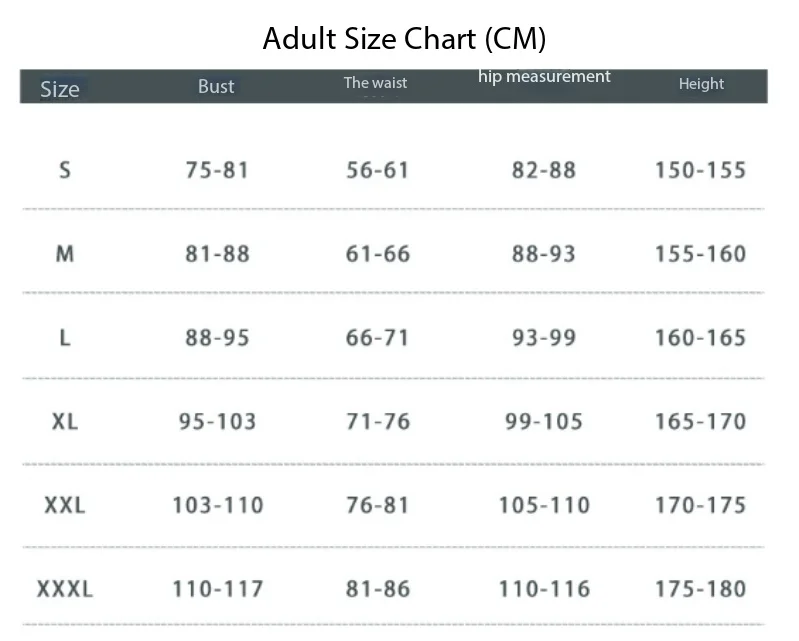Click hip value 93-99
The height and width of the screenshot is (641, 799).
click(544, 337)
